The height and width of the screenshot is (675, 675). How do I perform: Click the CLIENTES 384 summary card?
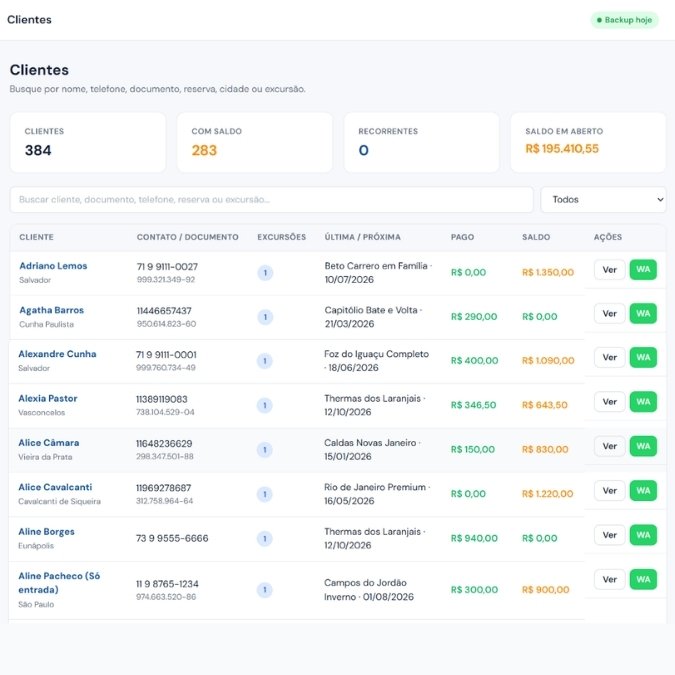click(88, 142)
